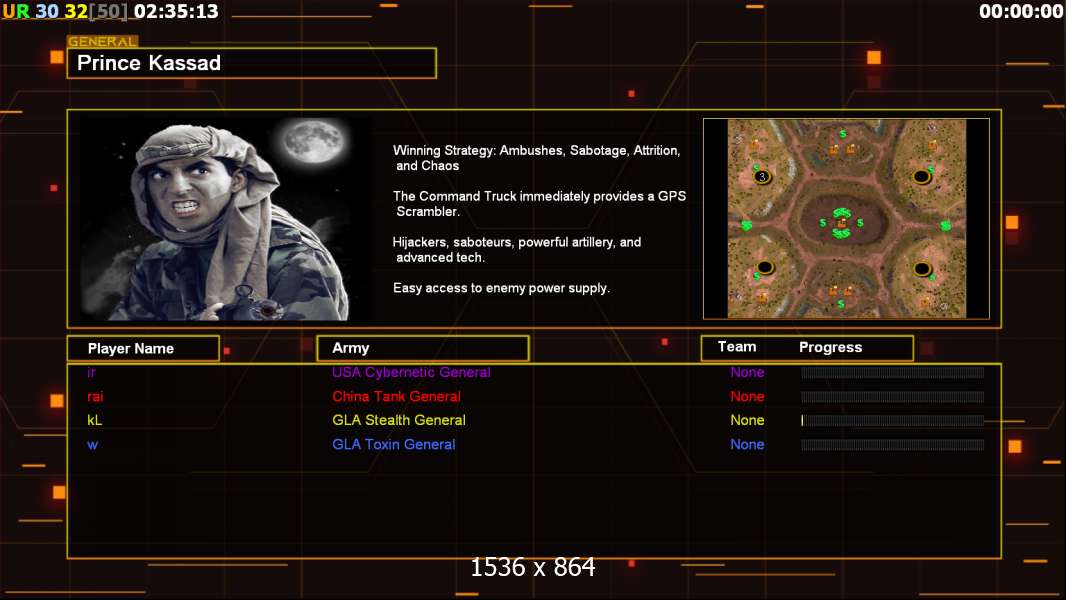
Task: Select player name w
Action: 92,444
